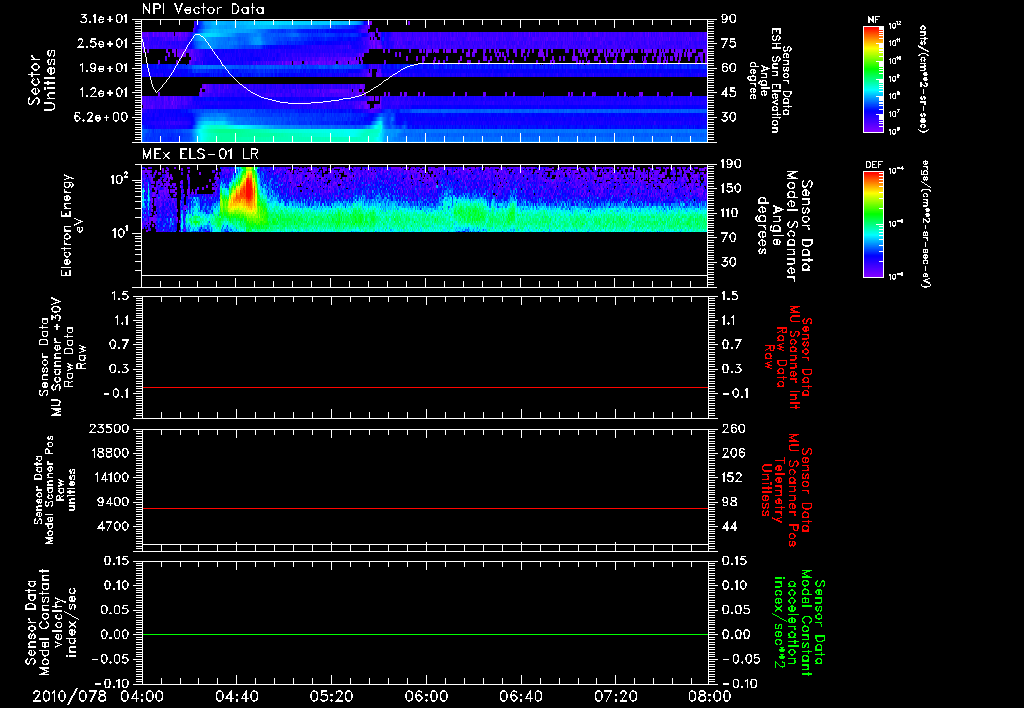Click the "04:00" time tick label
The height and width of the screenshot is (708, 1024).
click(142, 696)
